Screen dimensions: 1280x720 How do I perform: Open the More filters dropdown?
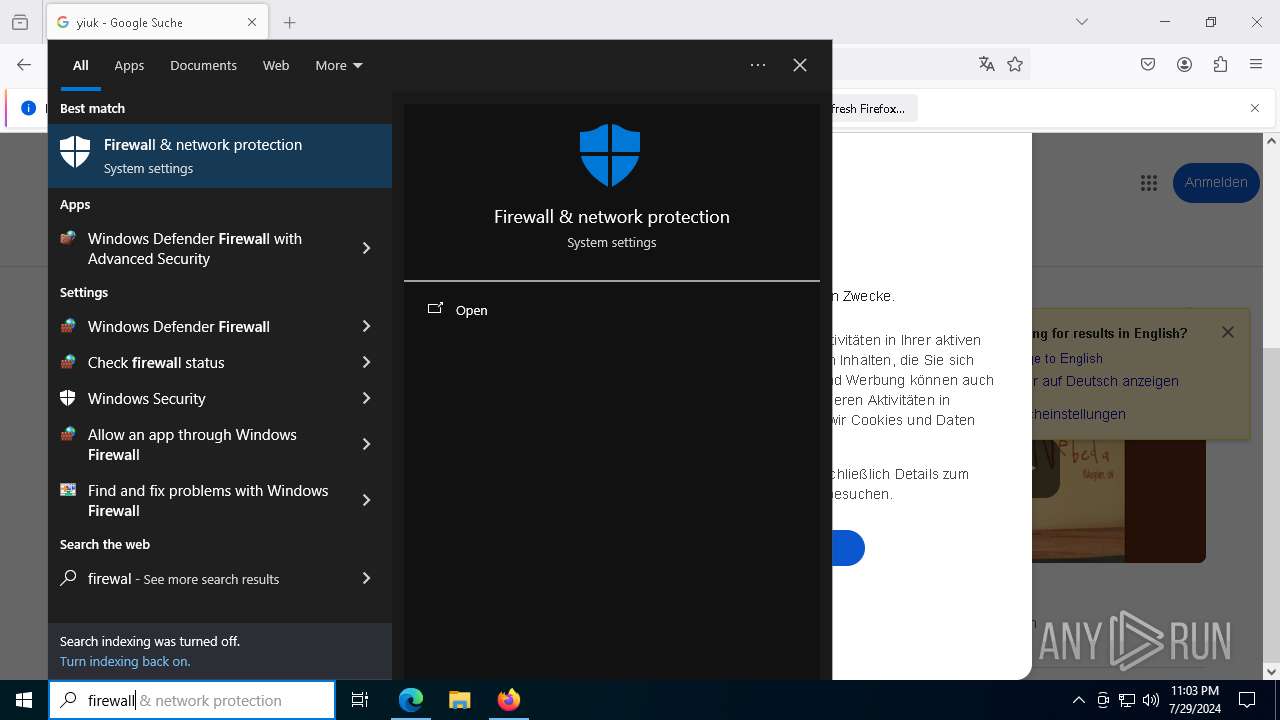tap(339, 65)
